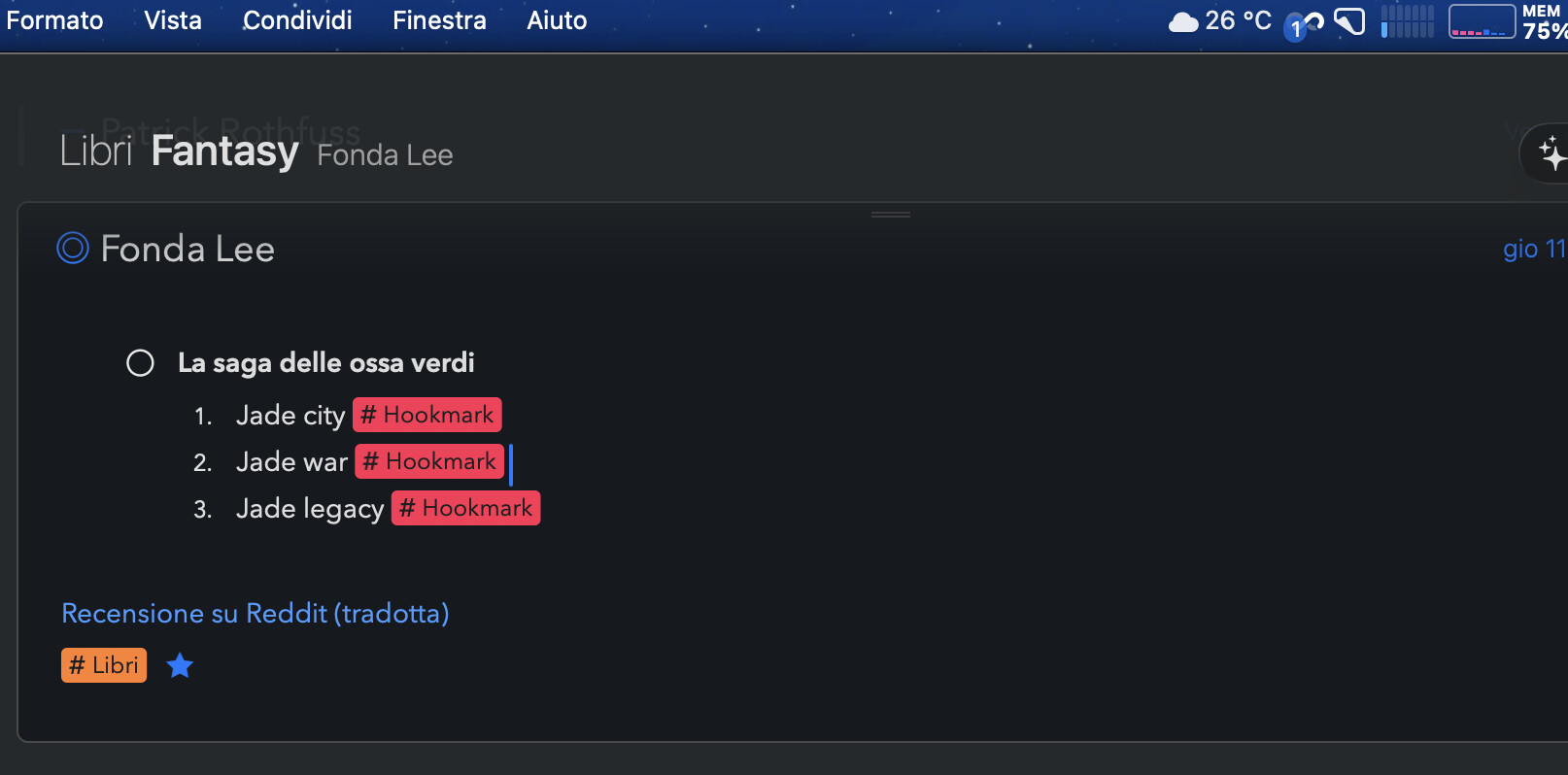
Task: Open the Condividi menu
Action: (297, 20)
